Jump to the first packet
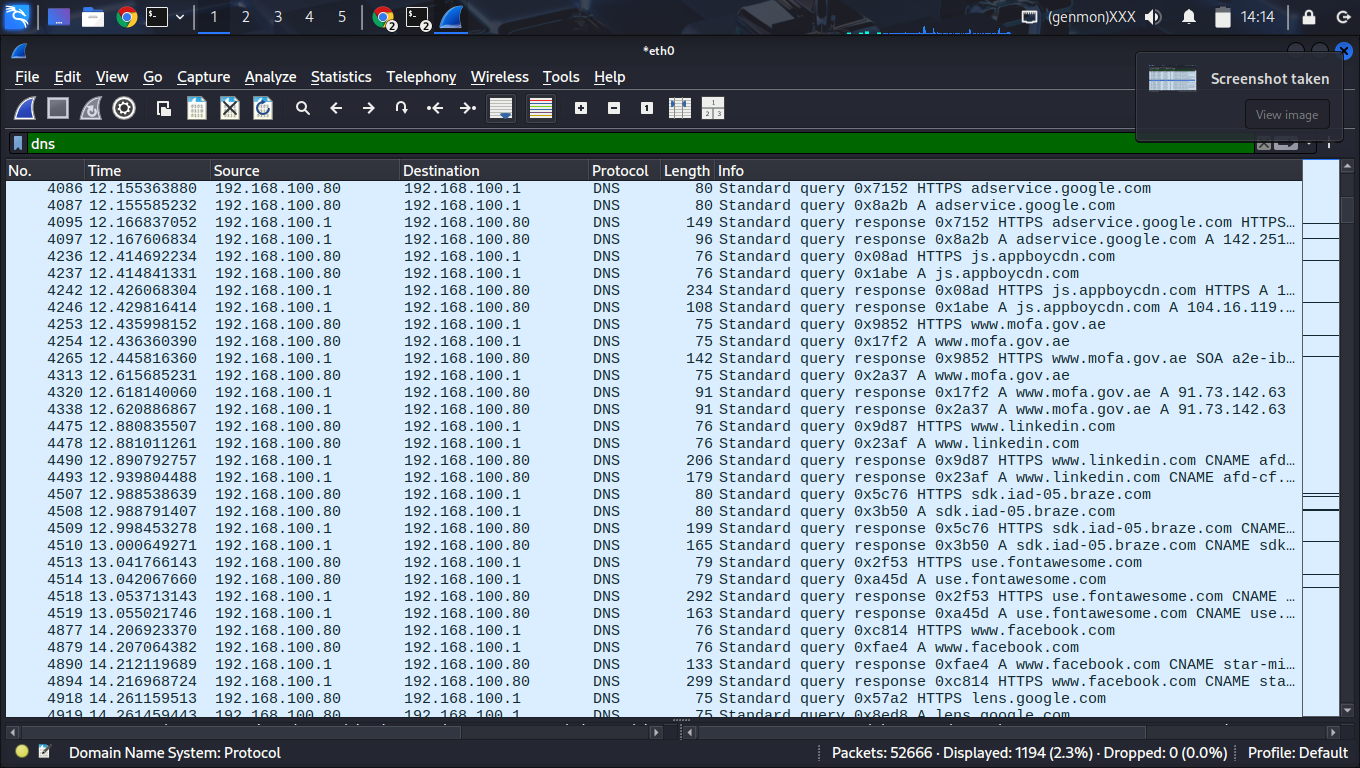This screenshot has height=768, width=1360. pyautogui.click(x=435, y=108)
